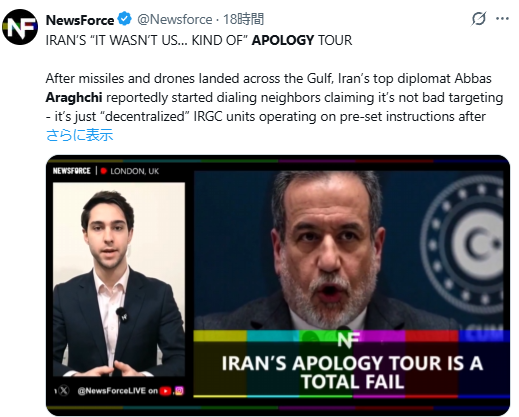This screenshot has height=417, width=519.
Task: Click the X logo in the video overlay
Action: point(64,390)
